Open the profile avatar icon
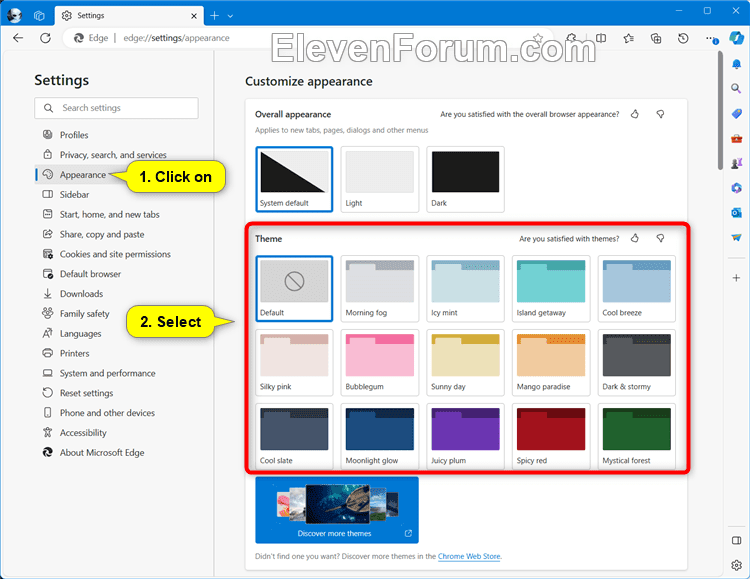The width and height of the screenshot is (750, 579). coord(14,15)
